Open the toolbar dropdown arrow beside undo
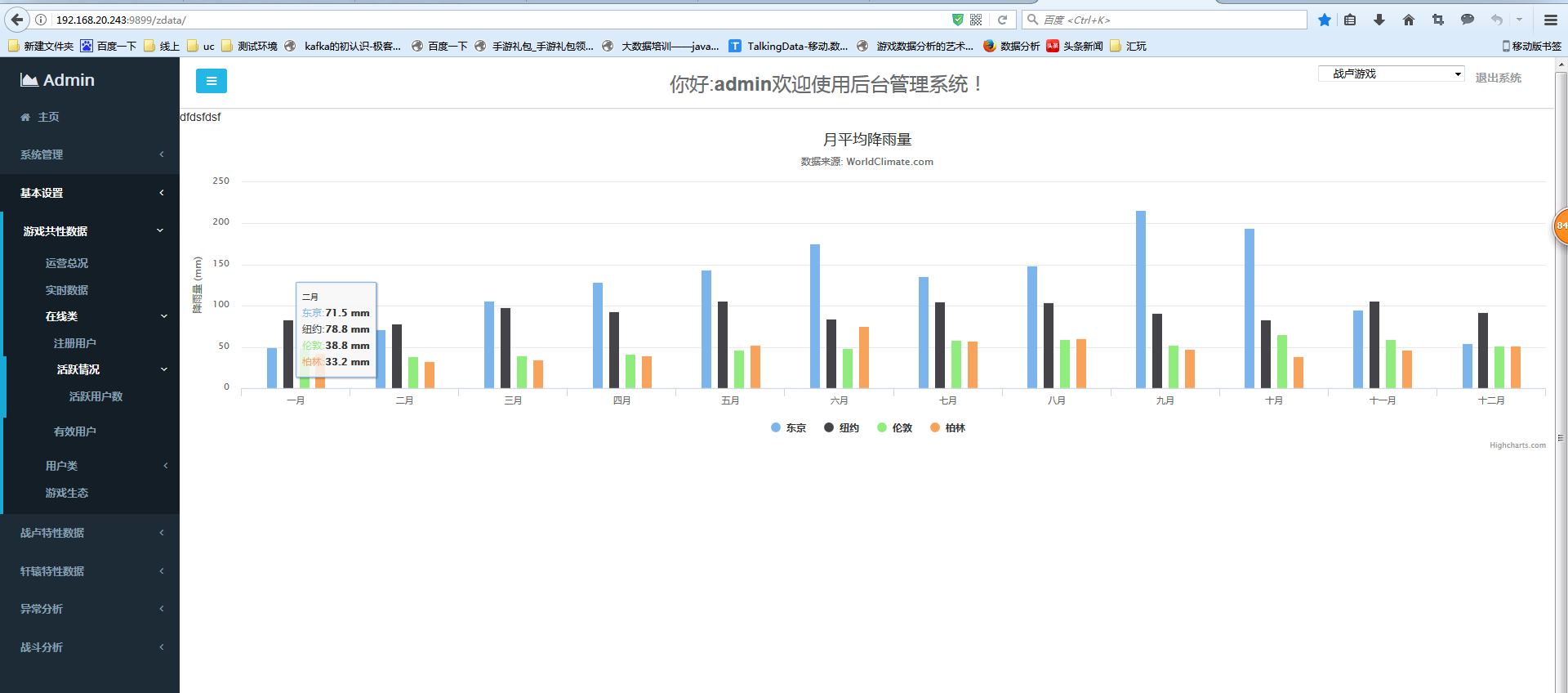Image resolution: width=1568 pixels, height=693 pixels. point(1520,20)
